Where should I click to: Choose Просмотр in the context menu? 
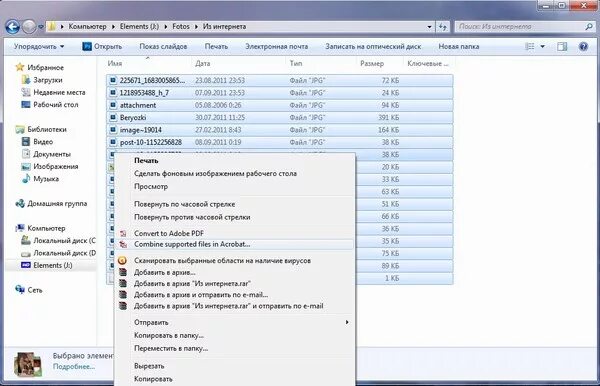(235, 186)
